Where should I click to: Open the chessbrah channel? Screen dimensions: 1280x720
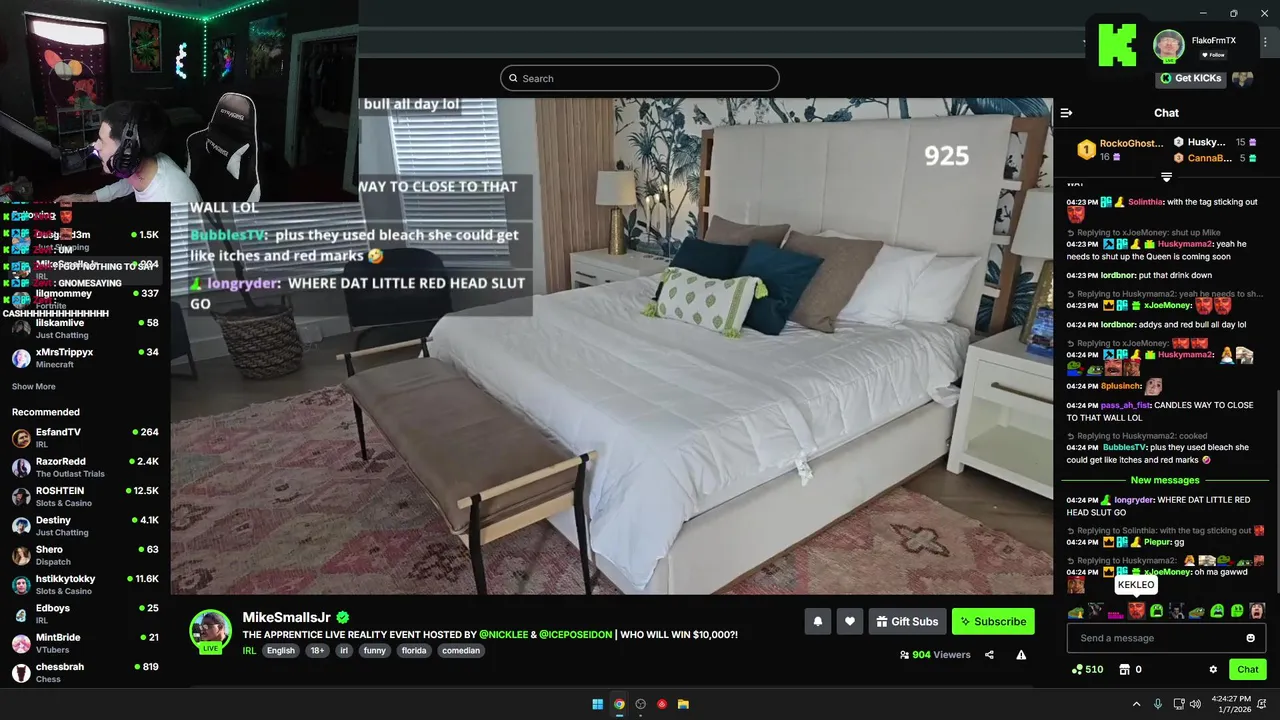(x=85, y=672)
